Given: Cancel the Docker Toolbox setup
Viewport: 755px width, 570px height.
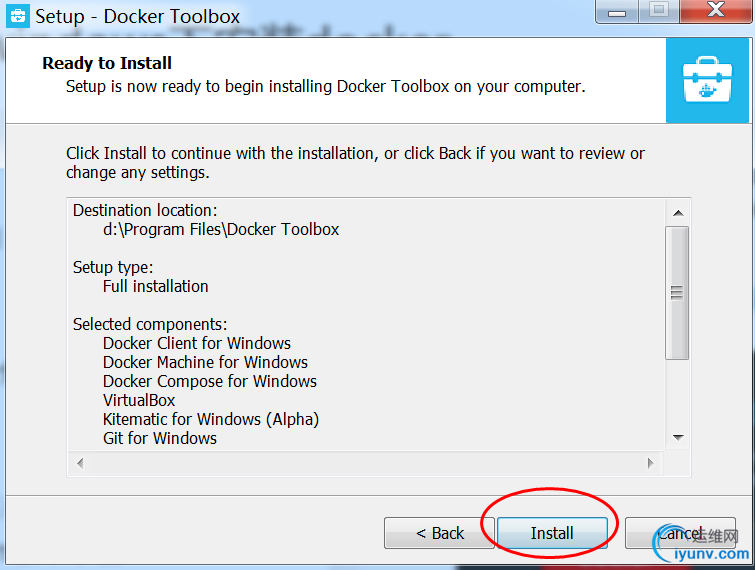Looking at the screenshot, I should pos(680,533).
